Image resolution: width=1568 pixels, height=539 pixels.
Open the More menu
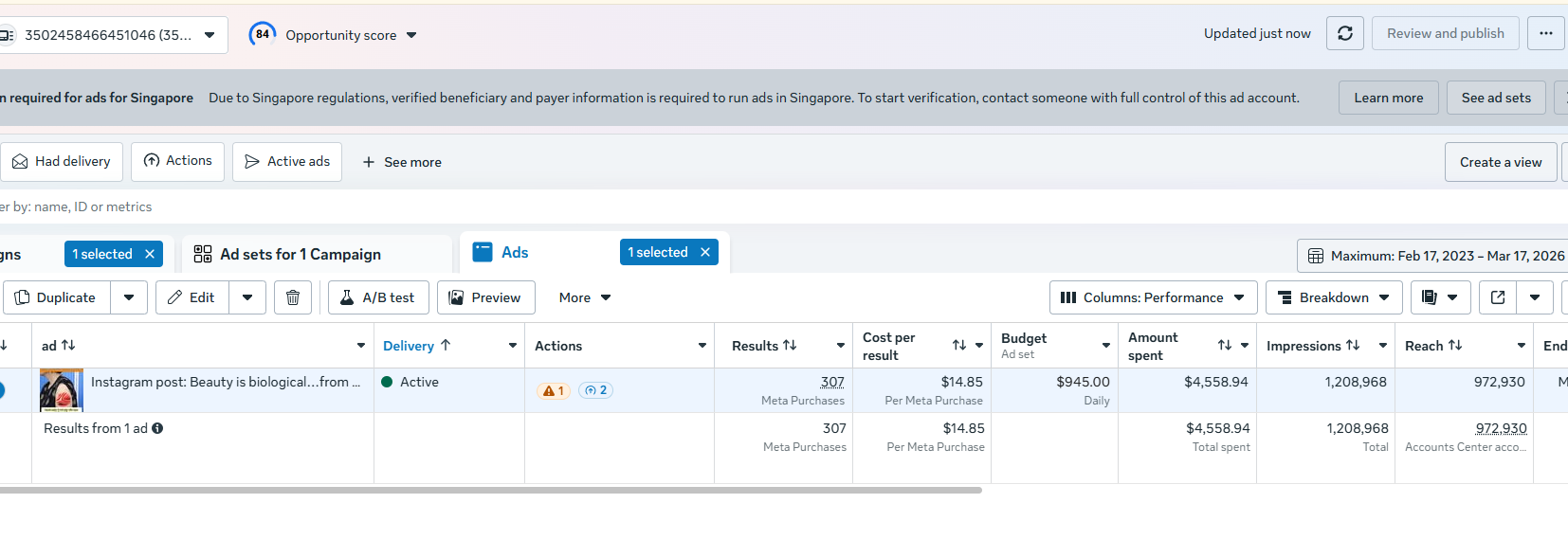584,297
